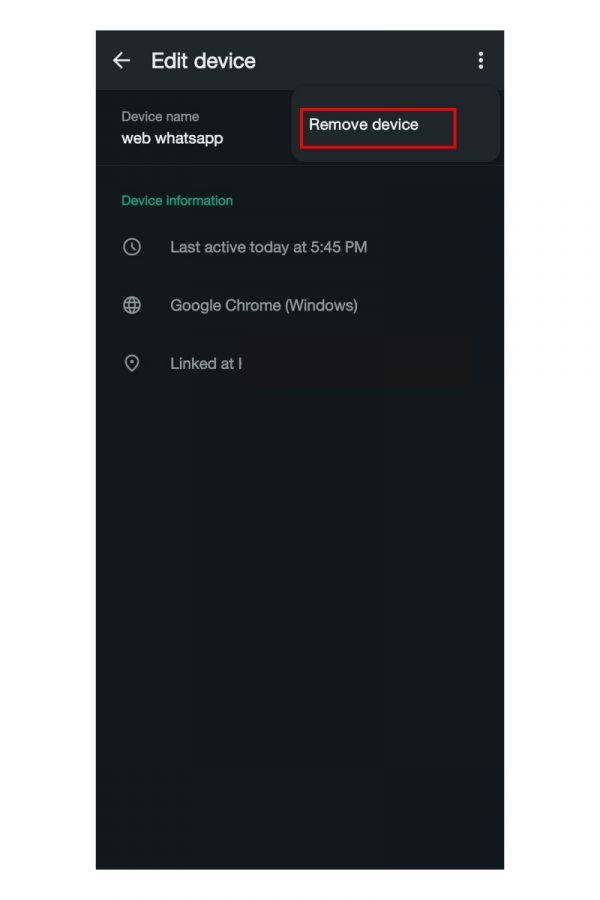This screenshot has width=600, height=900.
Task: Select the Last active today at 5:45 PM row
Action: point(300,247)
